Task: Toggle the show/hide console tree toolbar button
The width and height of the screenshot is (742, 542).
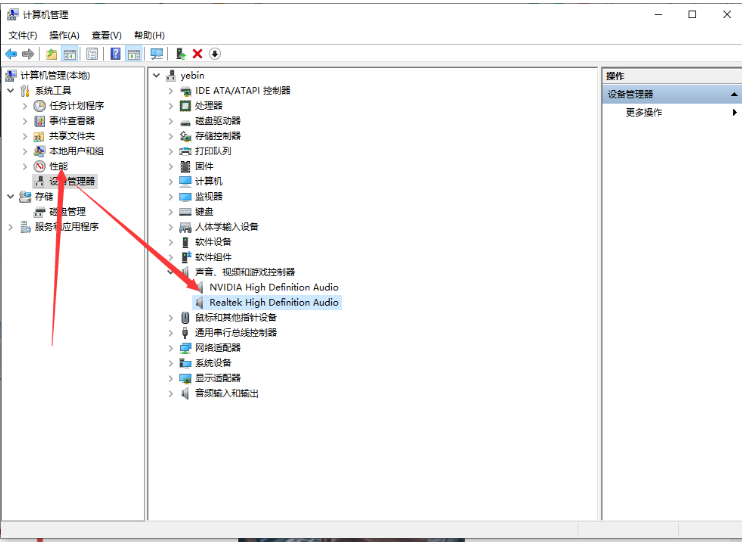Action: click(70, 54)
